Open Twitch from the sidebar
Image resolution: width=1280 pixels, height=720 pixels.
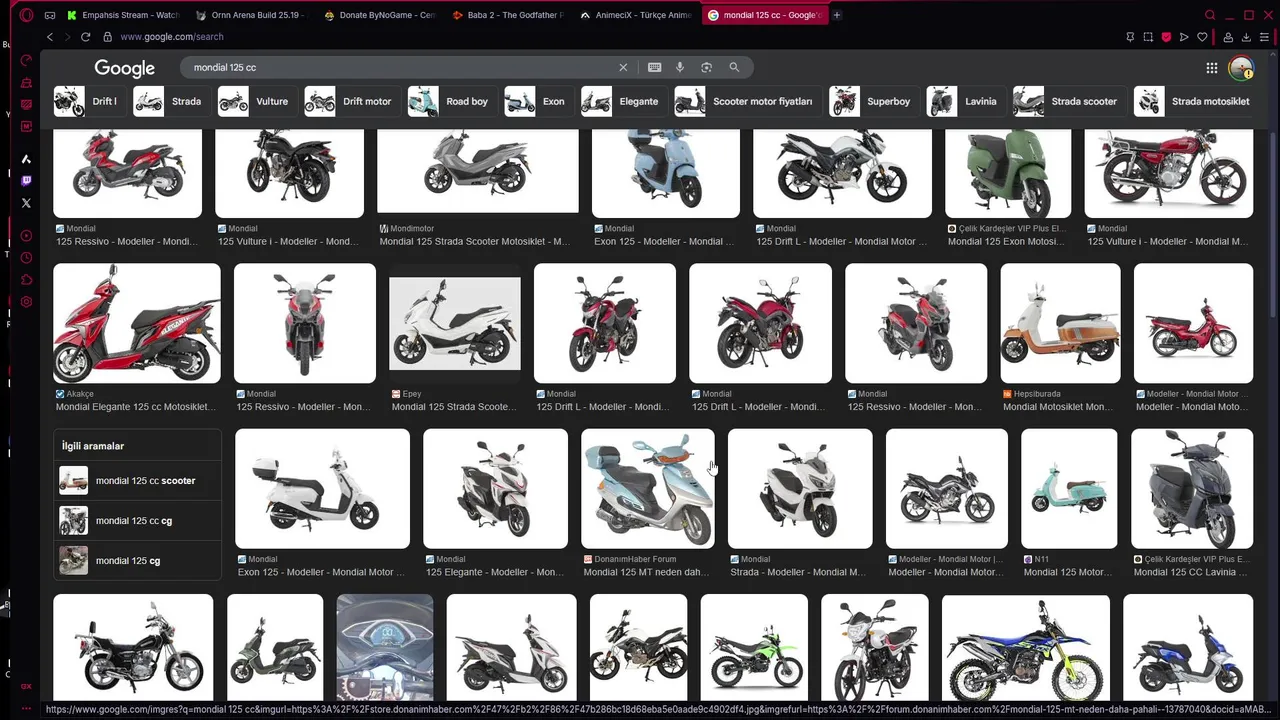tap(26, 181)
